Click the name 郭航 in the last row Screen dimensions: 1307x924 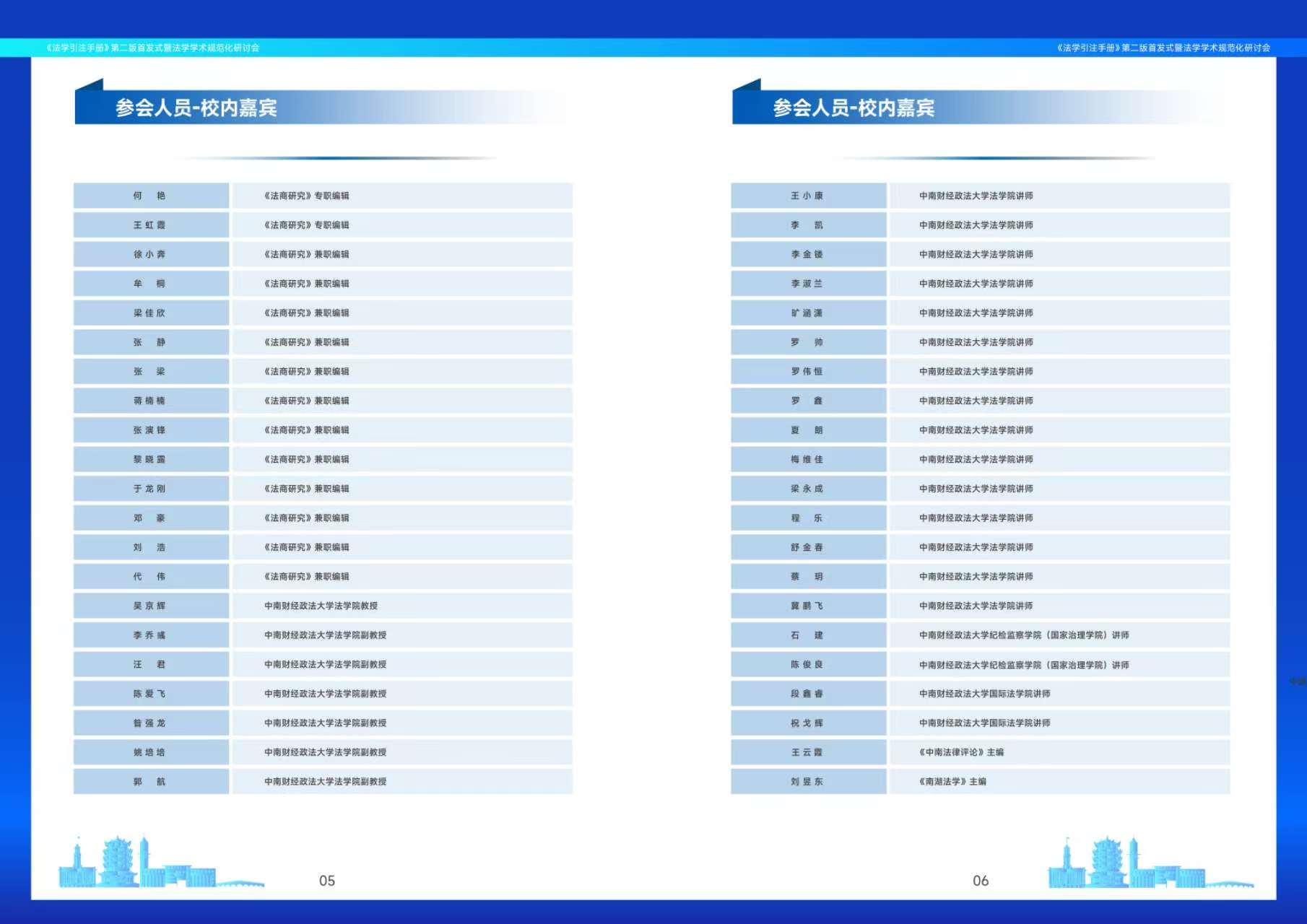coord(149,782)
